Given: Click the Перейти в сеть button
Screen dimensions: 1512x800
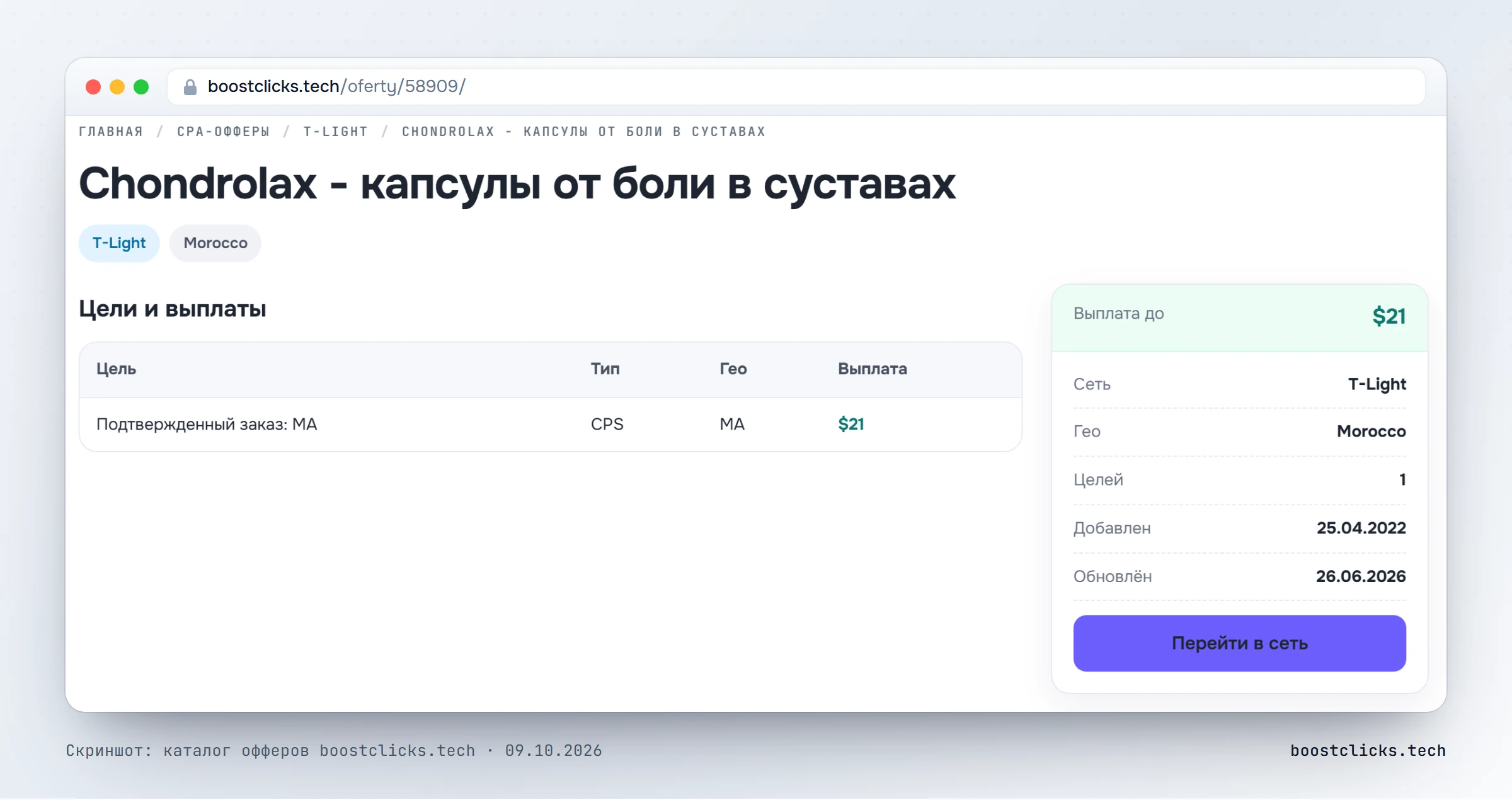Looking at the screenshot, I should coord(1239,643).
